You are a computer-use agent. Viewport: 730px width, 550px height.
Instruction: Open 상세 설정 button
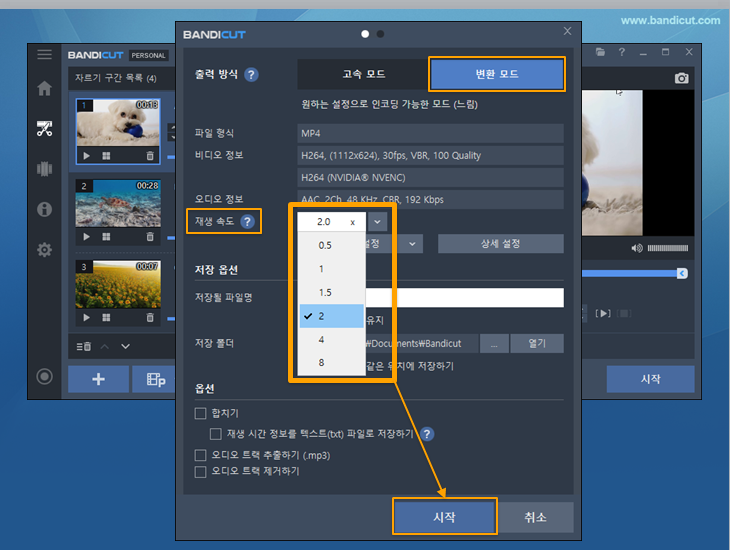(x=500, y=244)
